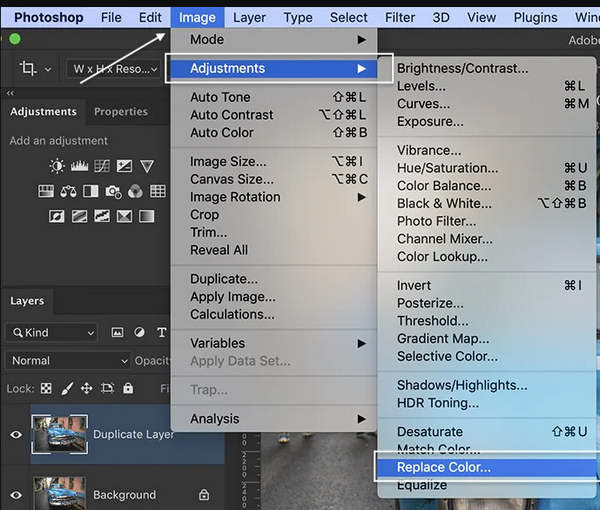This screenshot has width=600, height=510.
Task: Select the Background layer thumbnail
Action: point(60,493)
